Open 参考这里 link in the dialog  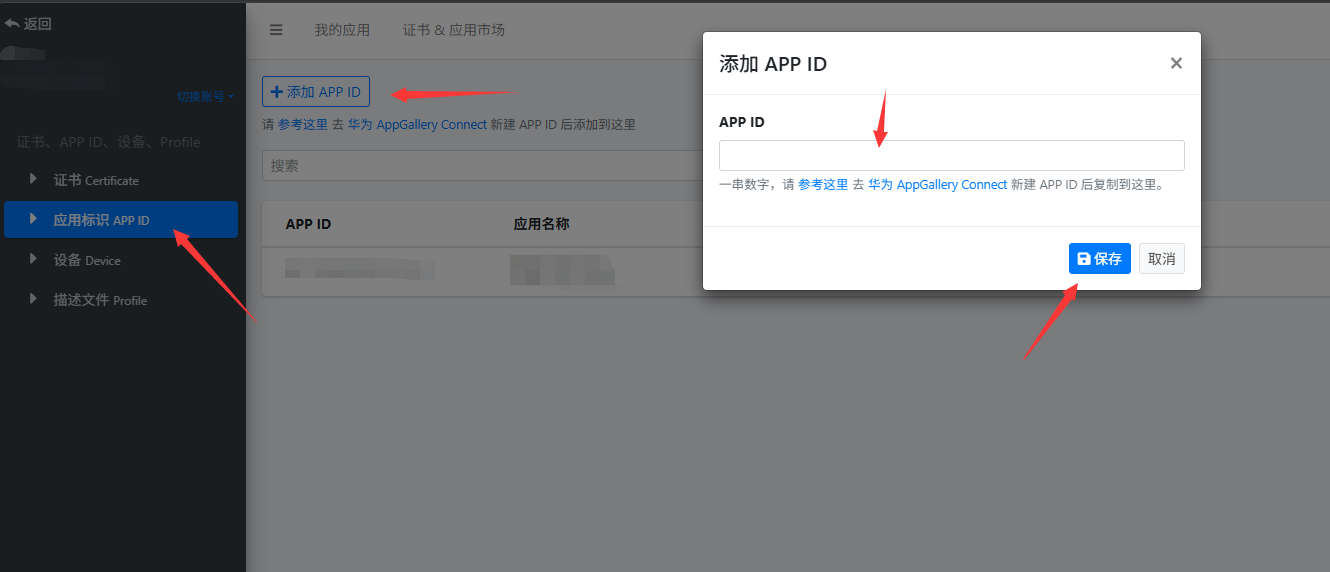click(x=823, y=185)
